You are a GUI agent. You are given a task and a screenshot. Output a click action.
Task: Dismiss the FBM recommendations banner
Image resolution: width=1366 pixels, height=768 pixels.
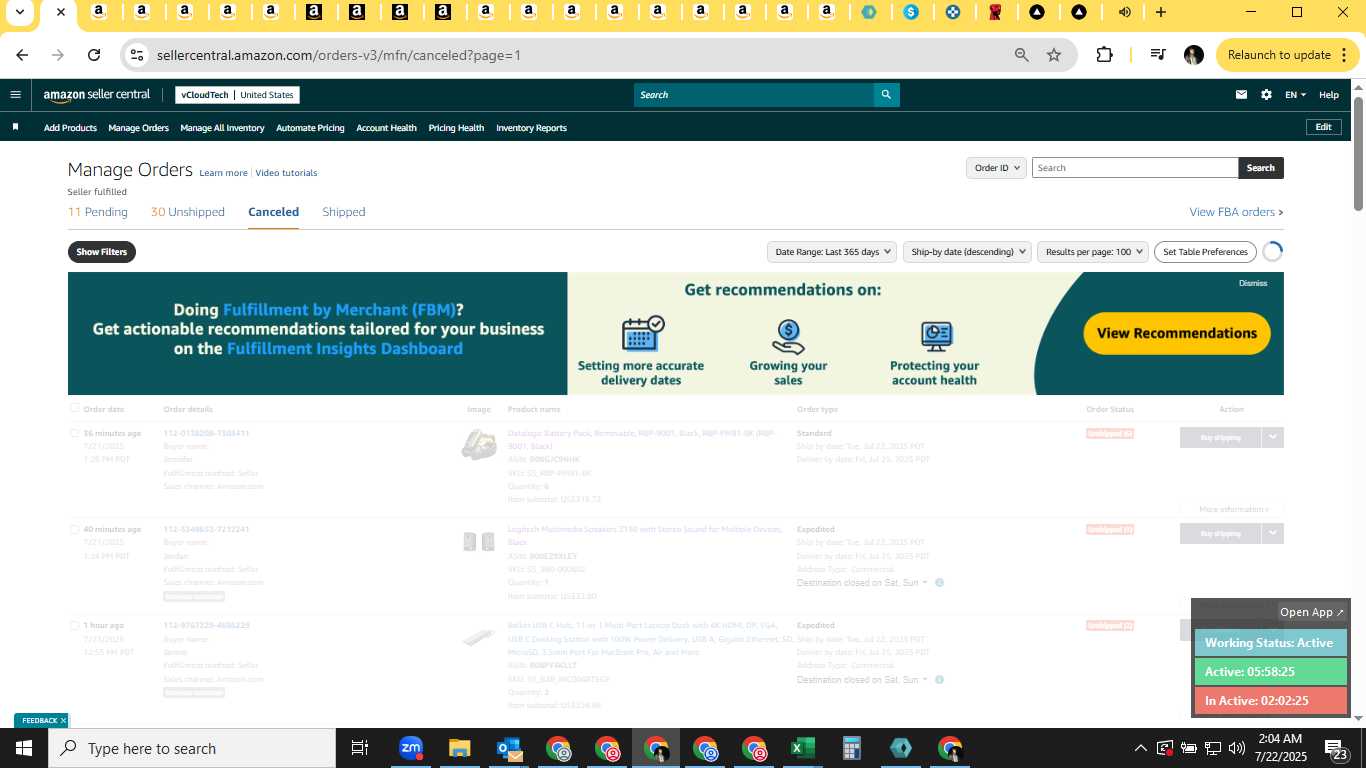[x=1253, y=283]
